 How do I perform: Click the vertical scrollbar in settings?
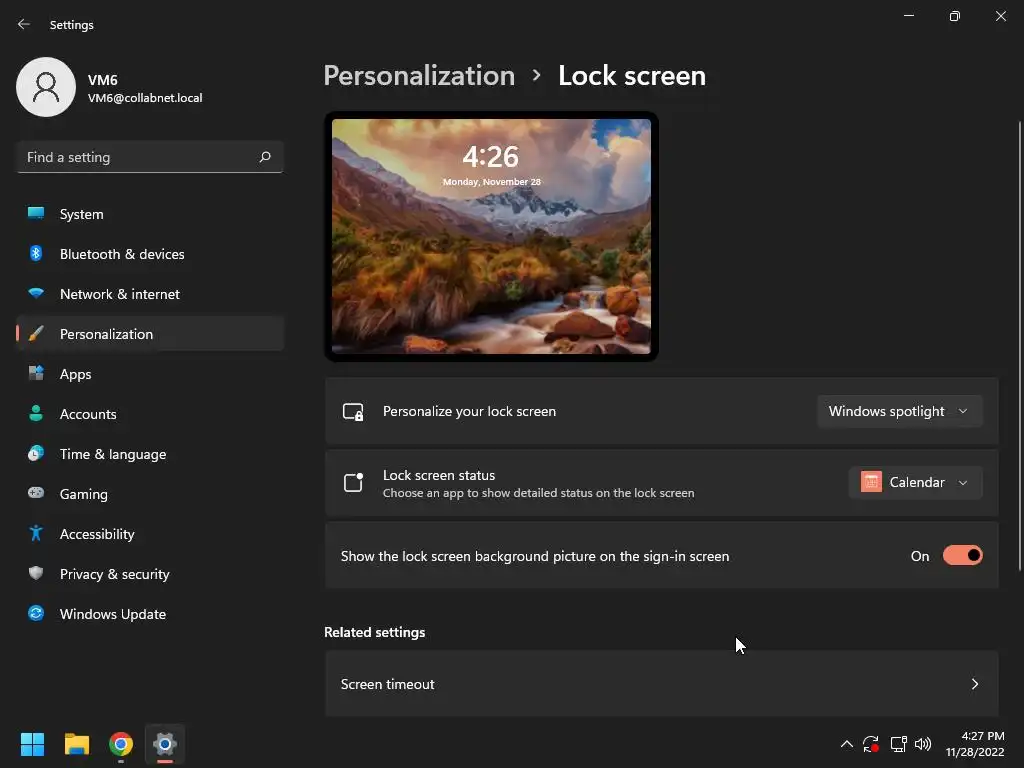click(x=1019, y=345)
